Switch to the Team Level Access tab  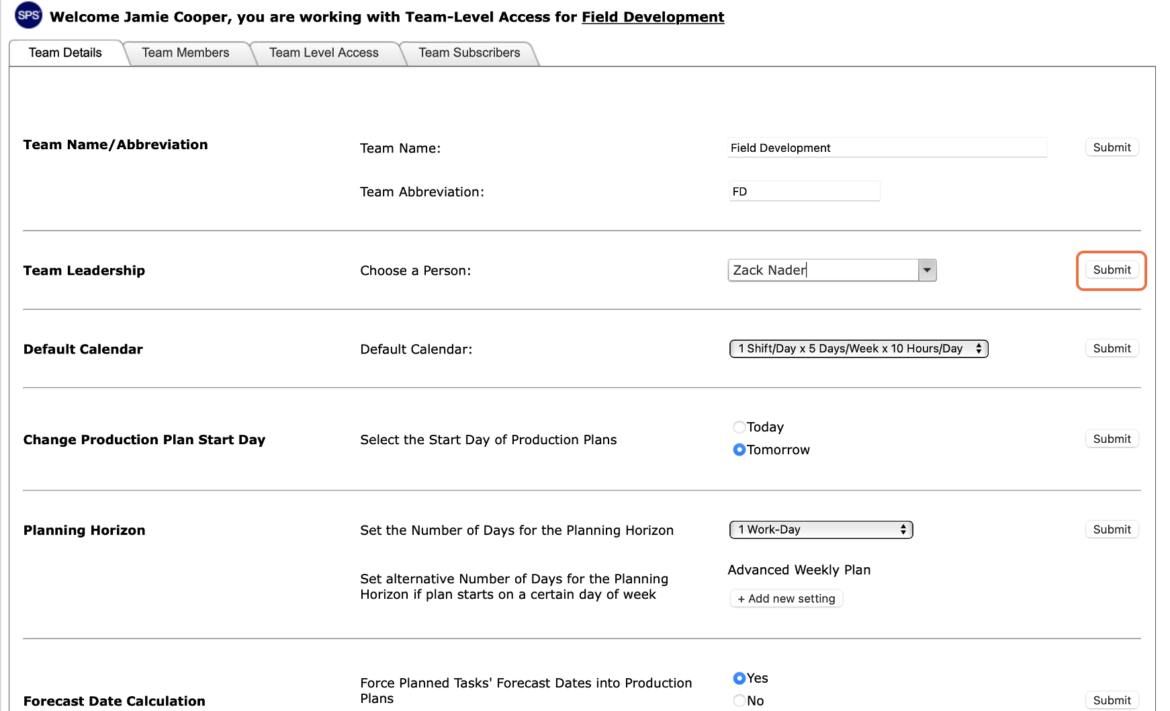click(x=324, y=53)
